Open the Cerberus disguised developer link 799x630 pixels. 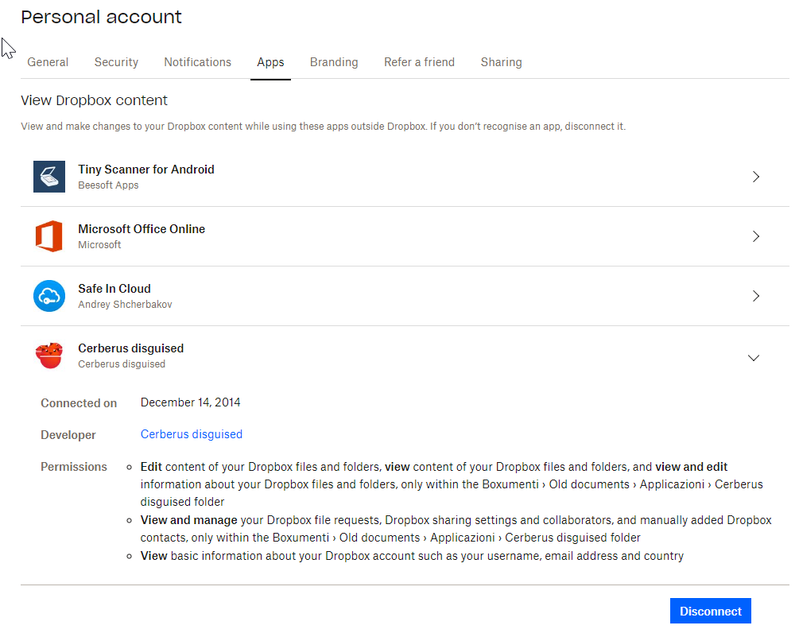pos(191,434)
